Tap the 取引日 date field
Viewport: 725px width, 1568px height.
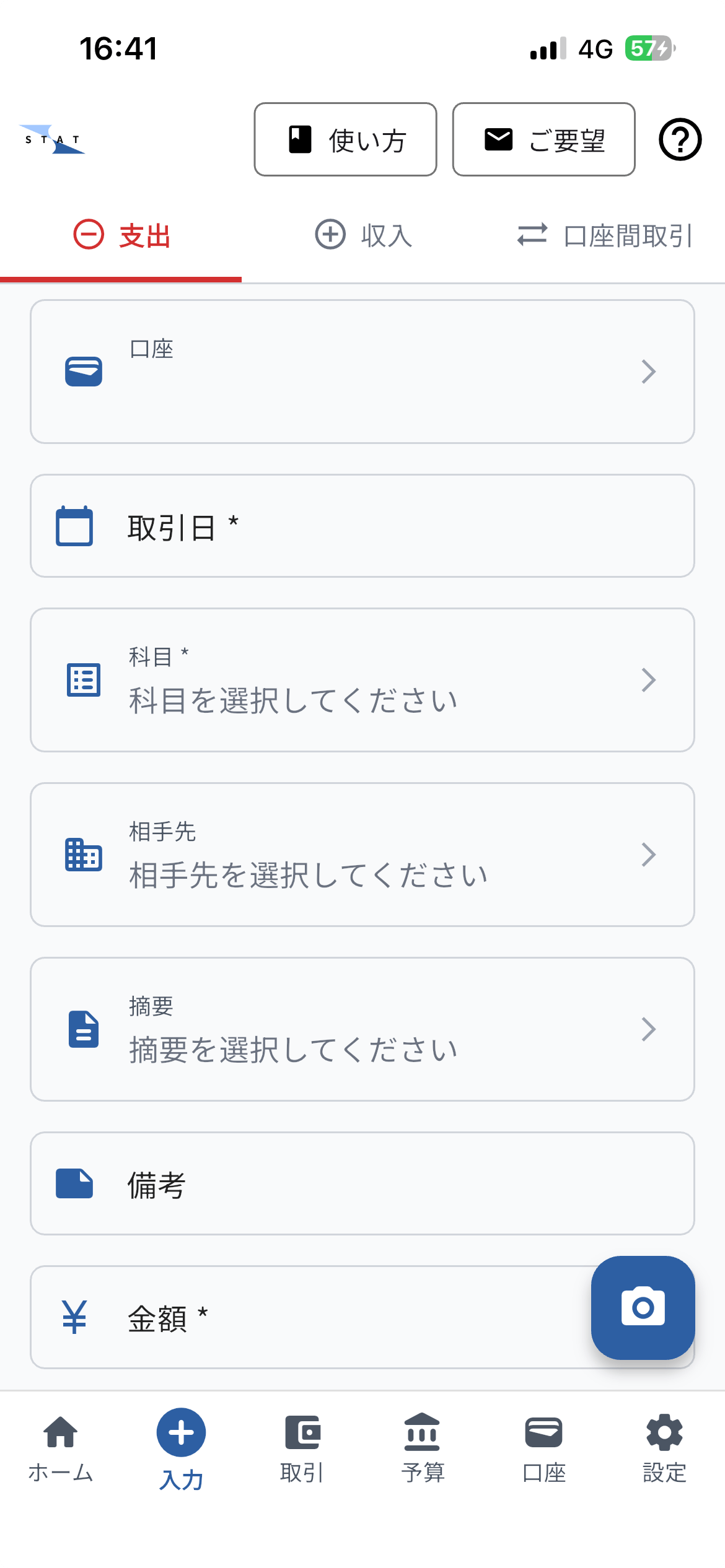click(x=362, y=526)
